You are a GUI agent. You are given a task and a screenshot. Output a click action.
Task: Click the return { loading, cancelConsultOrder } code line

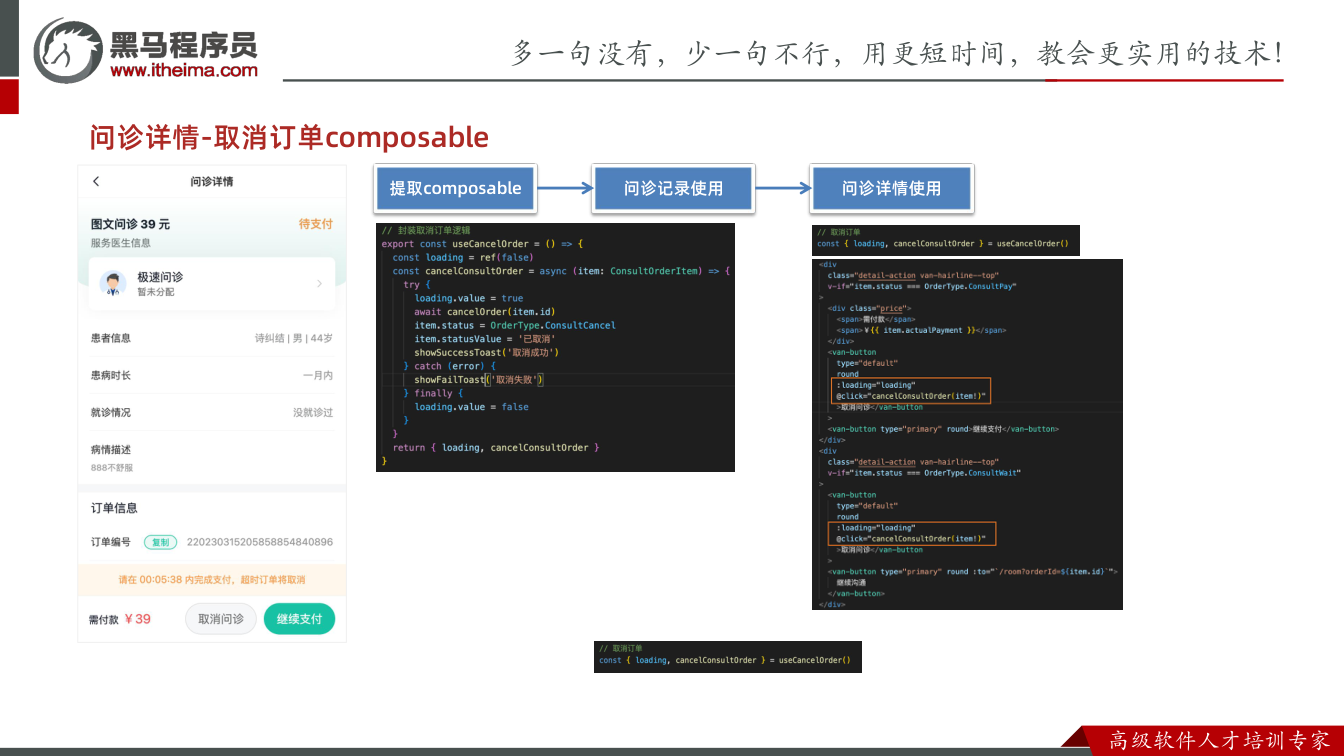point(496,448)
